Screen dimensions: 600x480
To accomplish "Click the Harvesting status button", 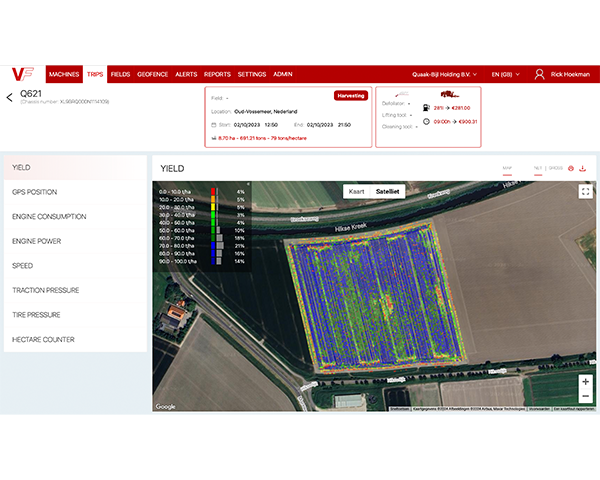I will pyautogui.click(x=351, y=96).
